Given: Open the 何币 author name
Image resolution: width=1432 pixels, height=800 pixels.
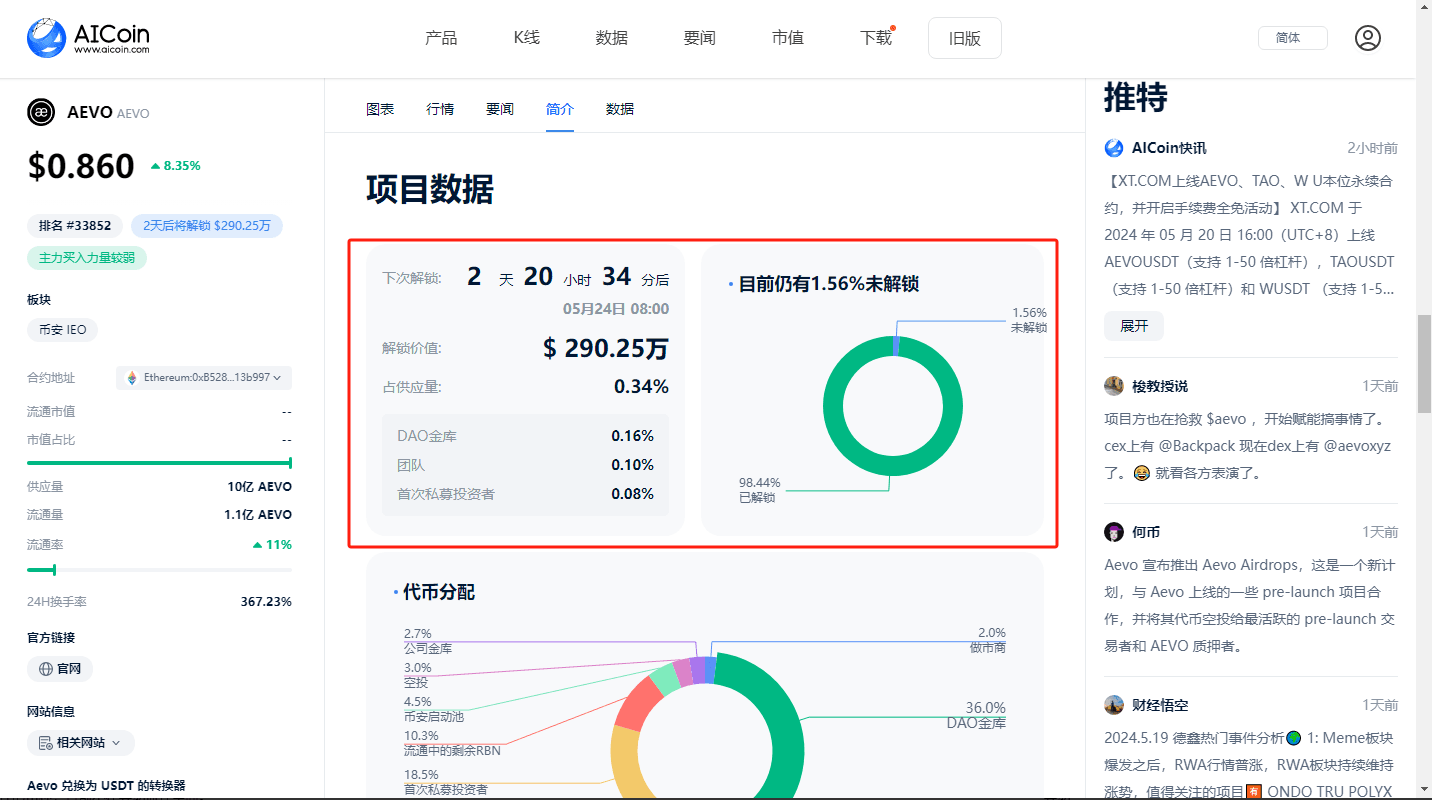Looking at the screenshot, I should tap(1146, 532).
